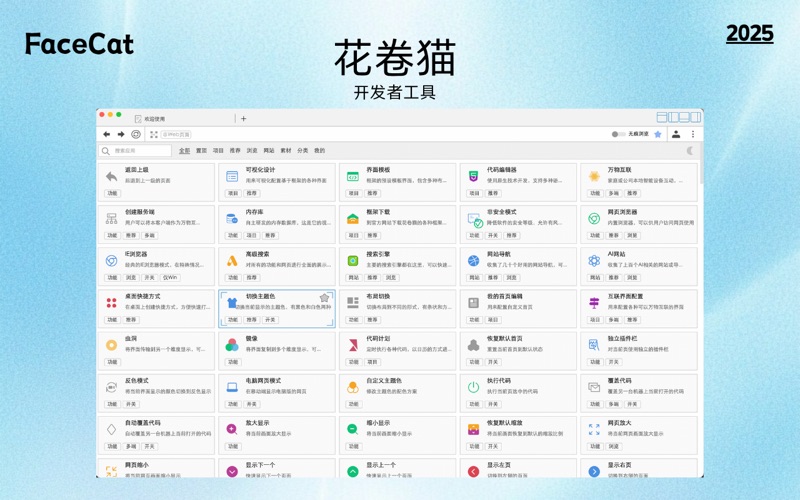This screenshot has height=500, width=800.
Task: Click the star on the 切换主题色 card
Action: click(324, 297)
